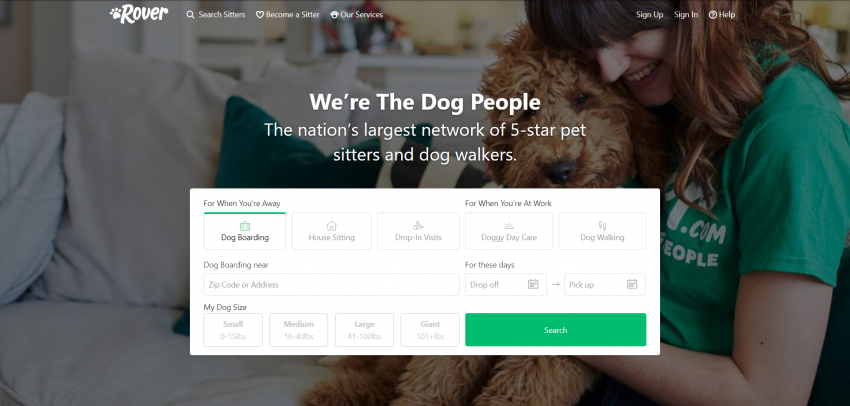Click the magnifier icon beside Search Sitters

pyautogui.click(x=190, y=15)
